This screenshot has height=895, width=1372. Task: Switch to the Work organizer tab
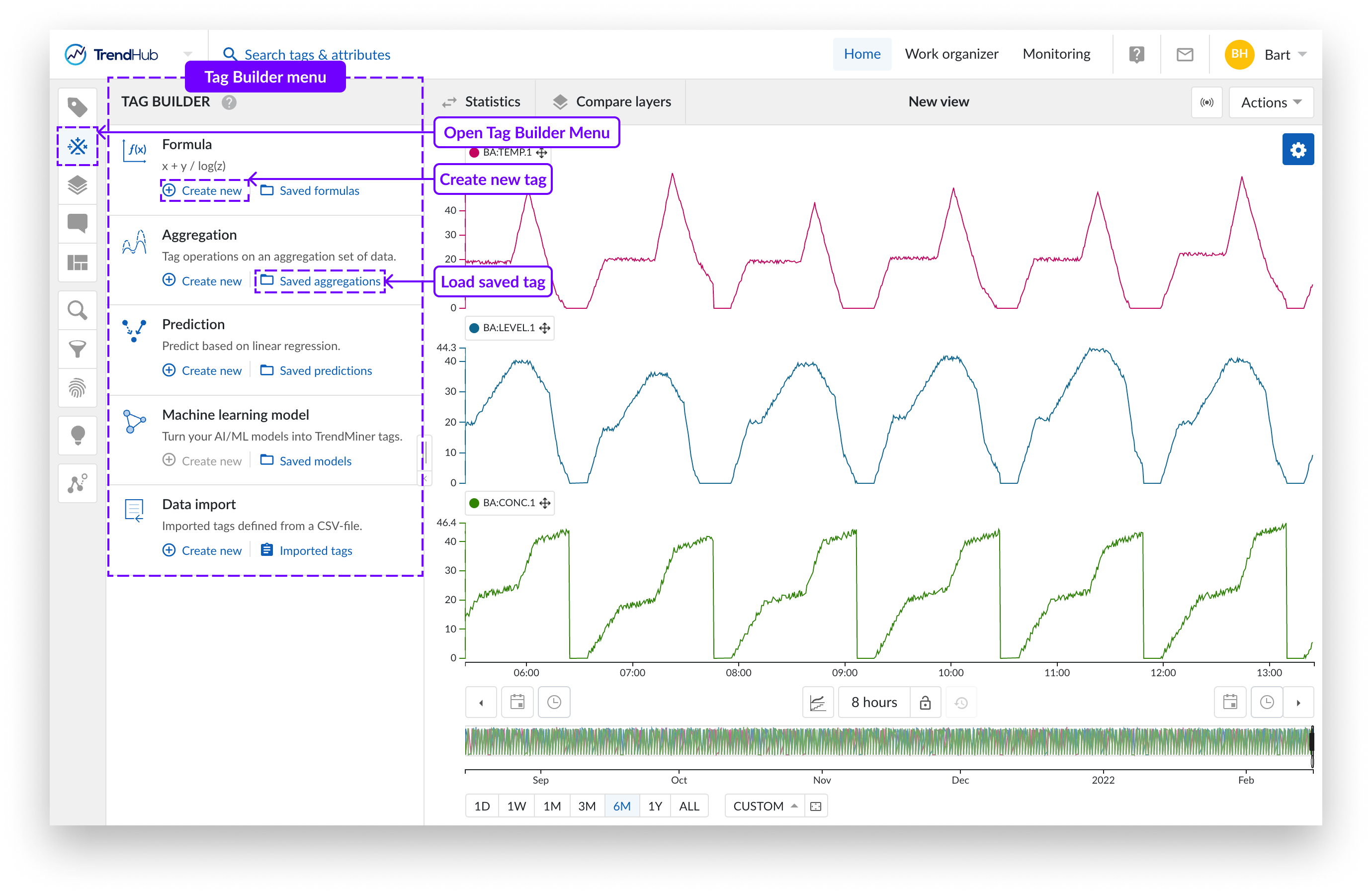(951, 54)
